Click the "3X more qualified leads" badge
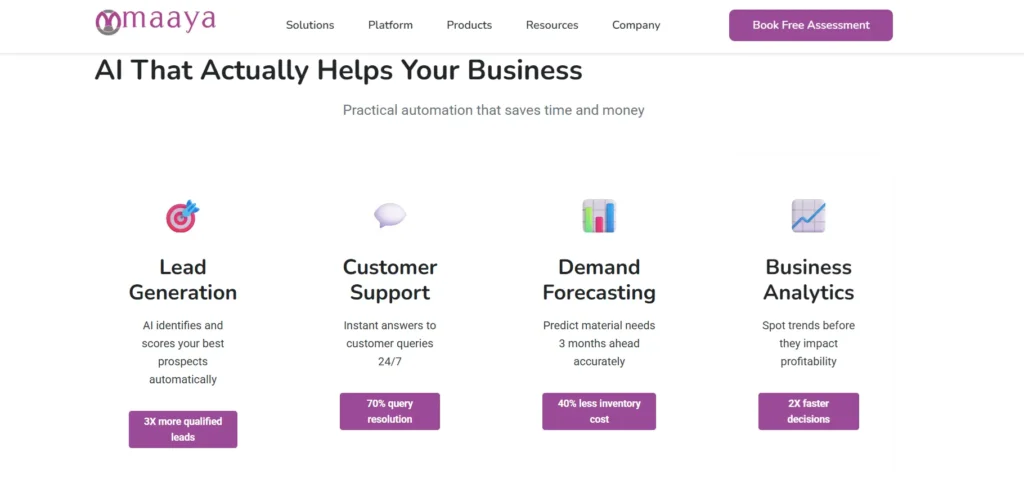Image resolution: width=1024 pixels, height=488 pixels. (183, 429)
